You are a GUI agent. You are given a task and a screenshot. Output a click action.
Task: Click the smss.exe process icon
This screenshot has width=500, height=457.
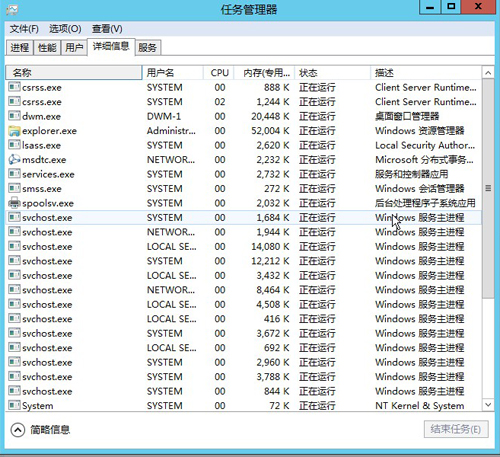click(14, 188)
